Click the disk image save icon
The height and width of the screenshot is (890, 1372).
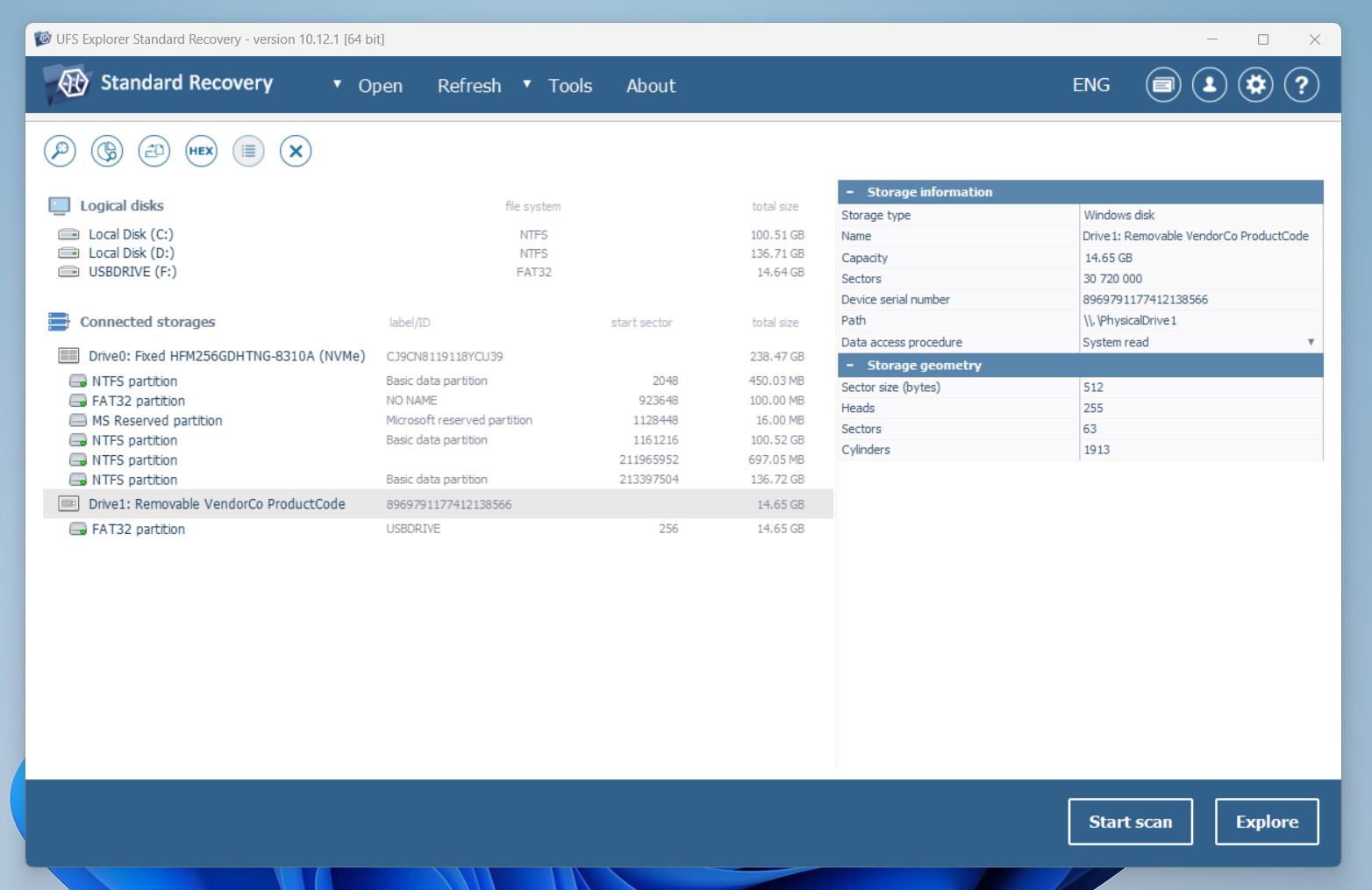point(154,151)
